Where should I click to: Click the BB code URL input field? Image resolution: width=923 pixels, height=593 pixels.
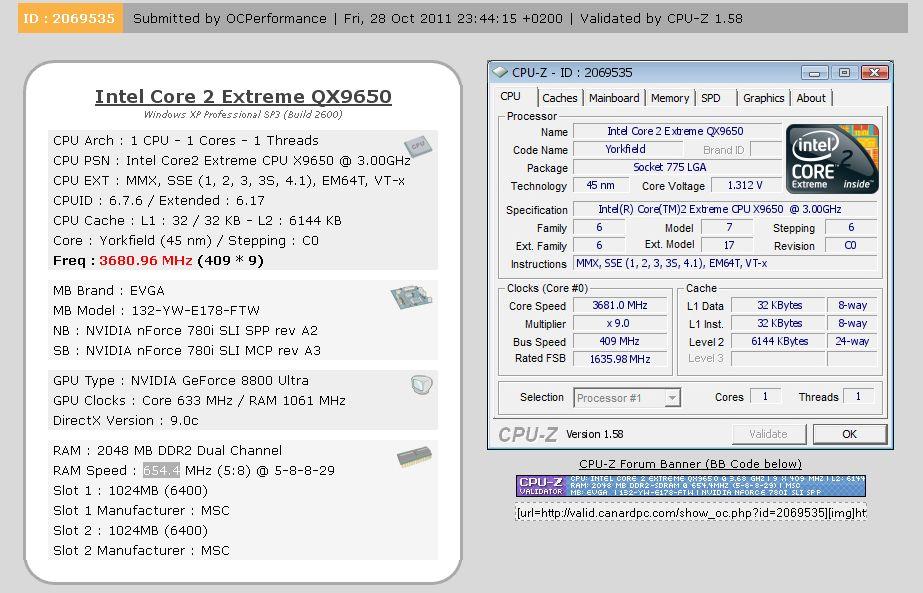pos(691,512)
